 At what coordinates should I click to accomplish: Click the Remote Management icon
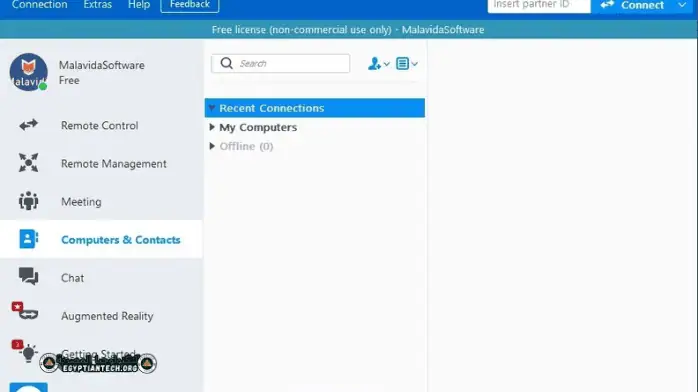[28, 163]
